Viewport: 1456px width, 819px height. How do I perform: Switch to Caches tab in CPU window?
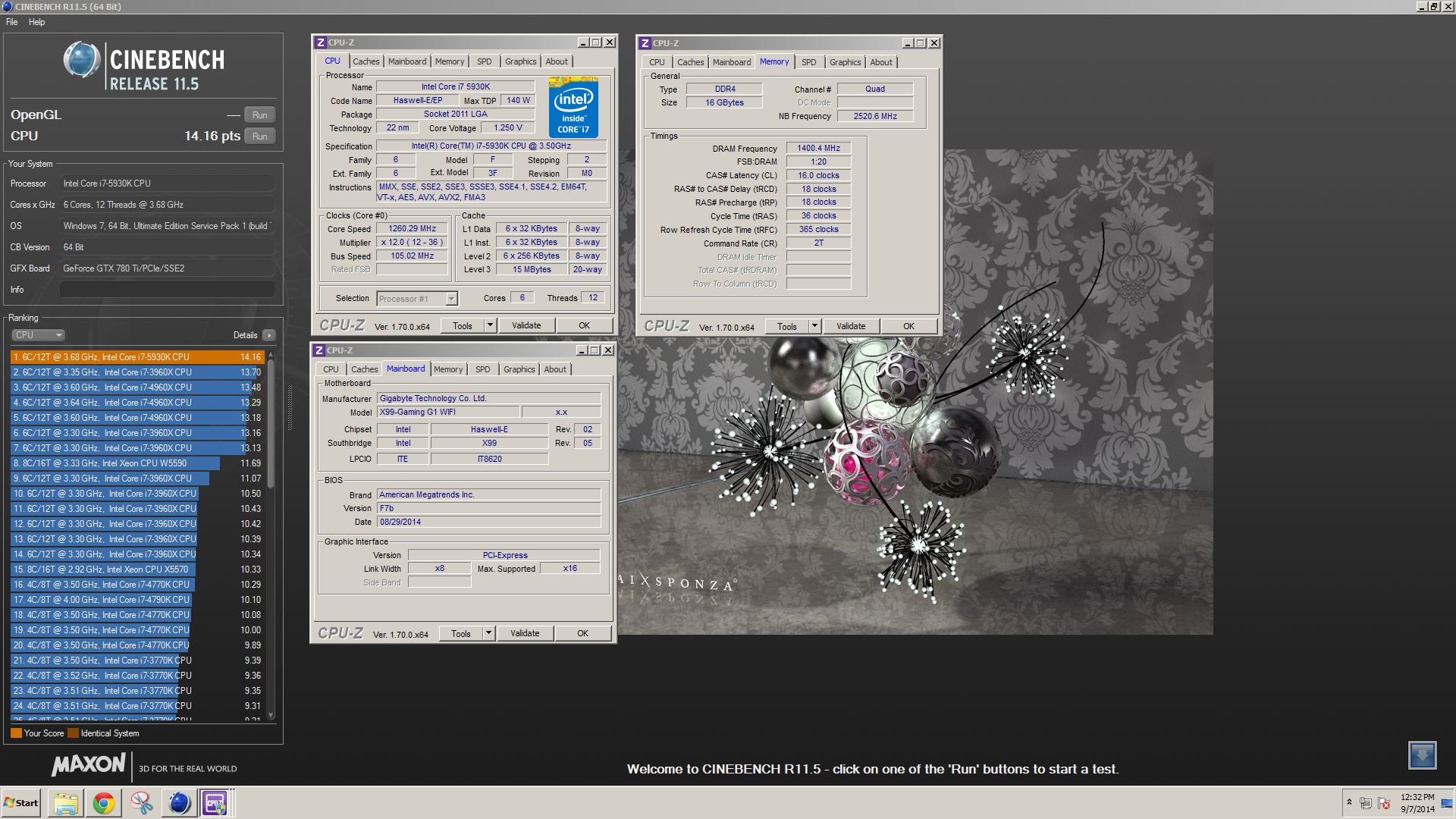pos(366,61)
